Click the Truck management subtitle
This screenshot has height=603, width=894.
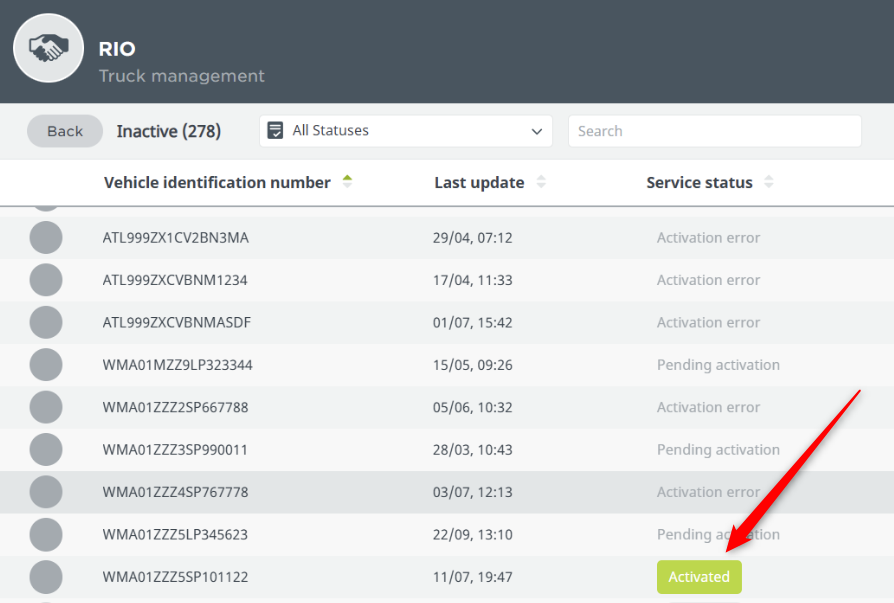[181, 76]
